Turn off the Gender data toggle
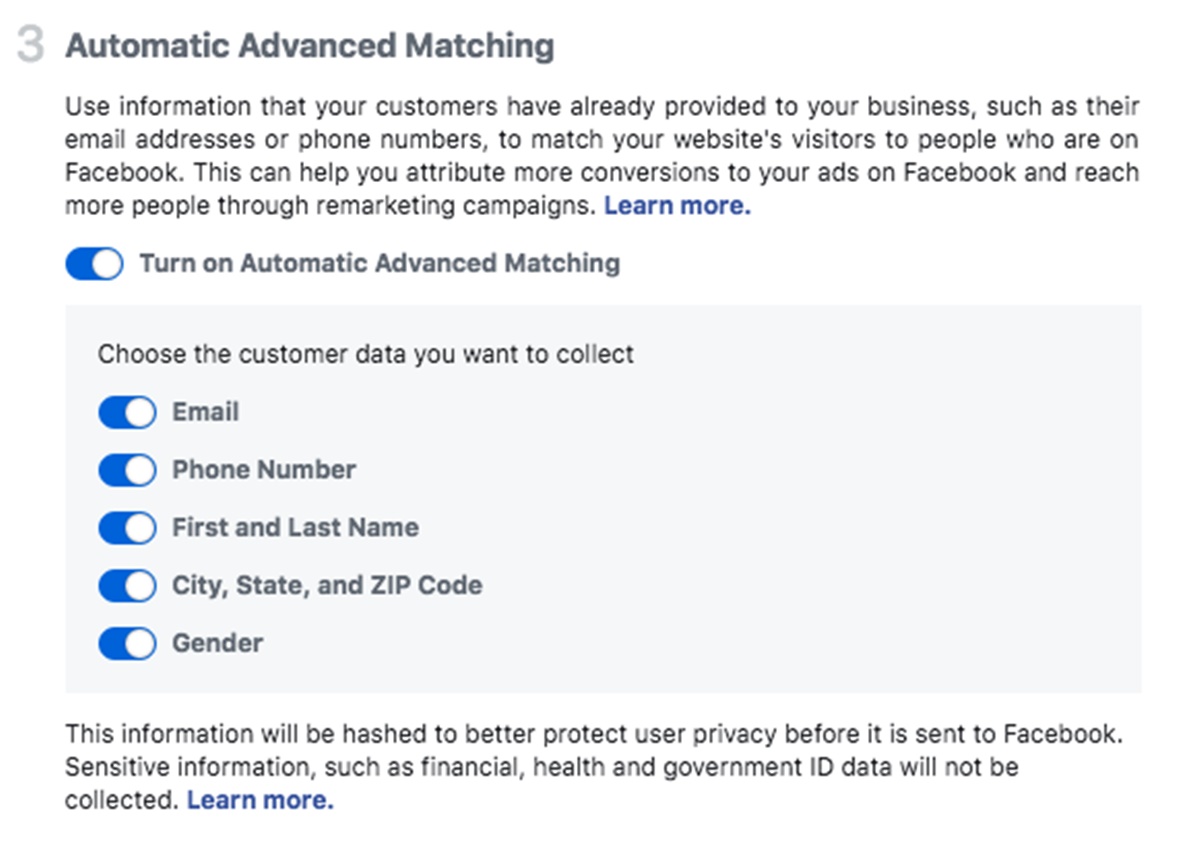This screenshot has height=863, width=1200. [127, 643]
